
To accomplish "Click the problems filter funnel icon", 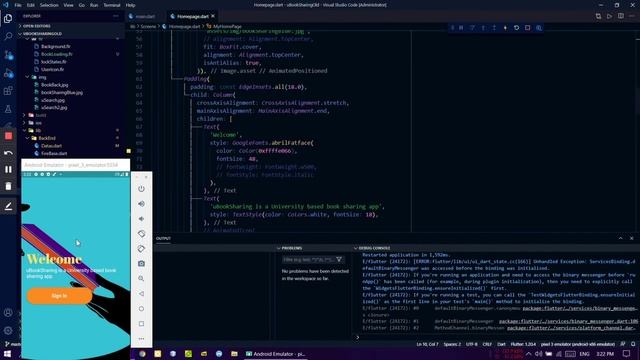I will pyautogui.click(x=339, y=260).
